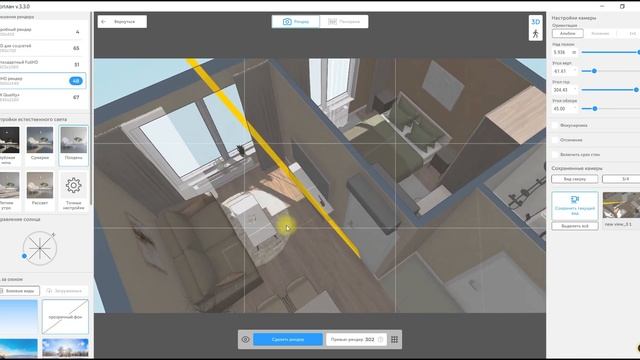Click the Сохранить текущий вид button
This screenshot has width=640, height=360.
pos(575,206)
